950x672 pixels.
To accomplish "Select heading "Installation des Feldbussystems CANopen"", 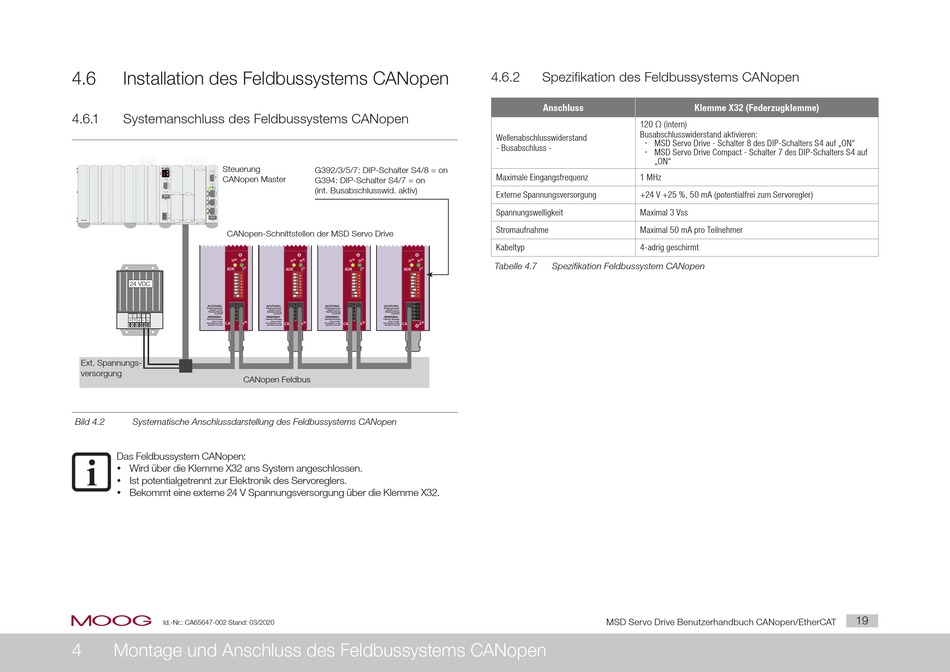I will [x=285, y=79].
